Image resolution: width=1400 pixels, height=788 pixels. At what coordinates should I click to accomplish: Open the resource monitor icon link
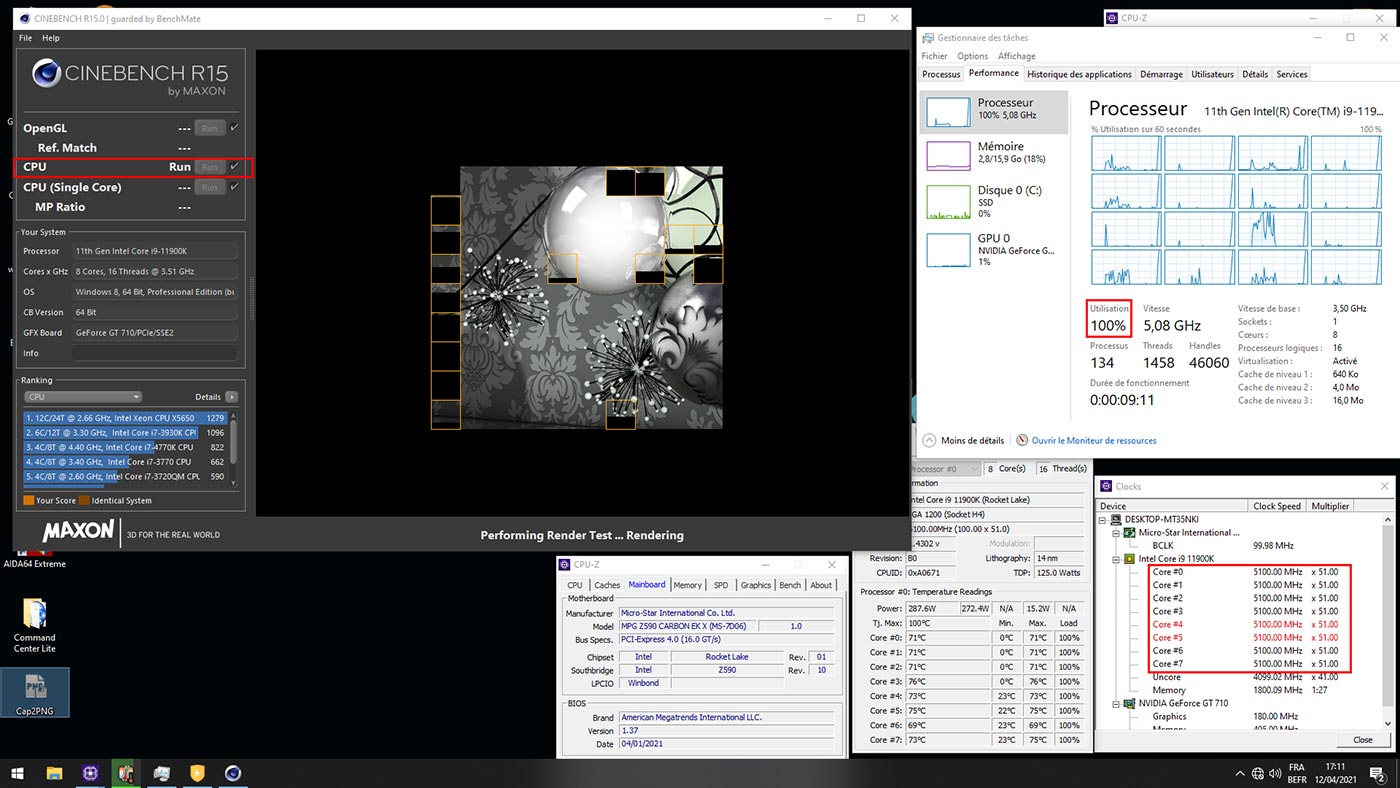point(1023,440)
